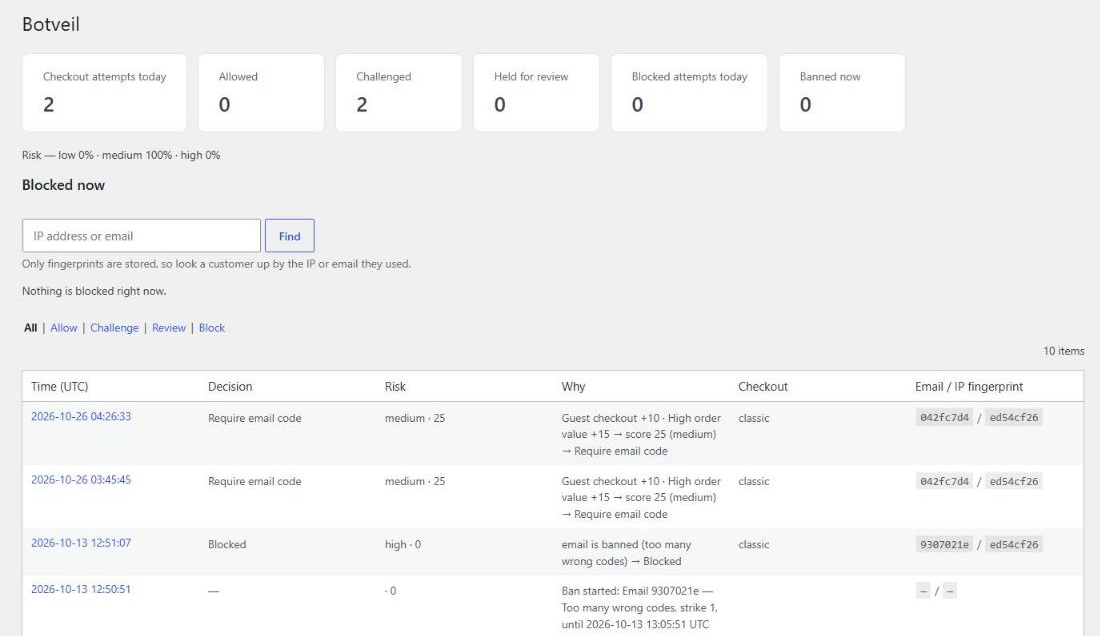Screen dimensions: 1100x636
Task: Click the Challenged stat card
Action: (x=398, y=93)
